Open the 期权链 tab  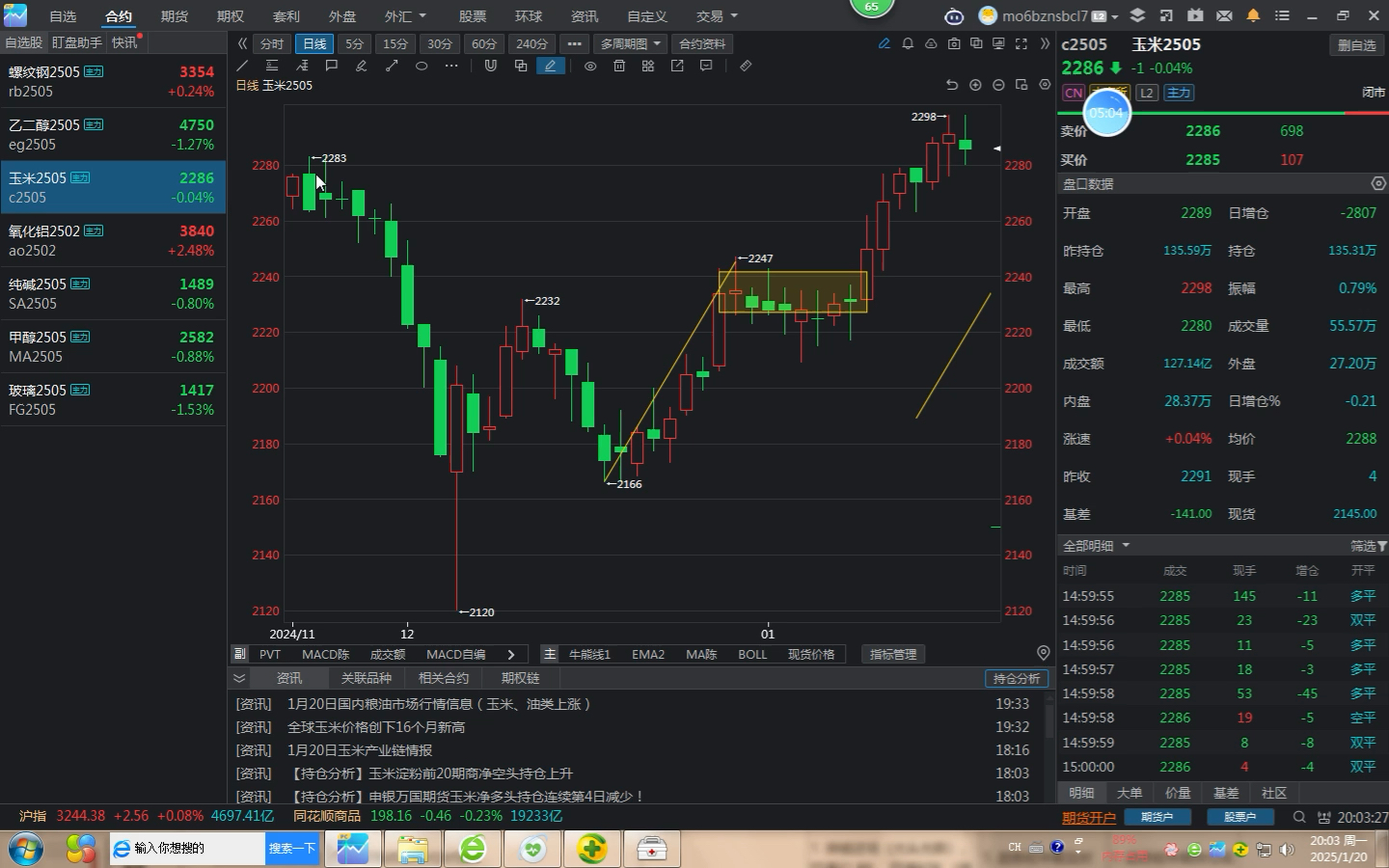pyautogui.click(x=520, y=678)
